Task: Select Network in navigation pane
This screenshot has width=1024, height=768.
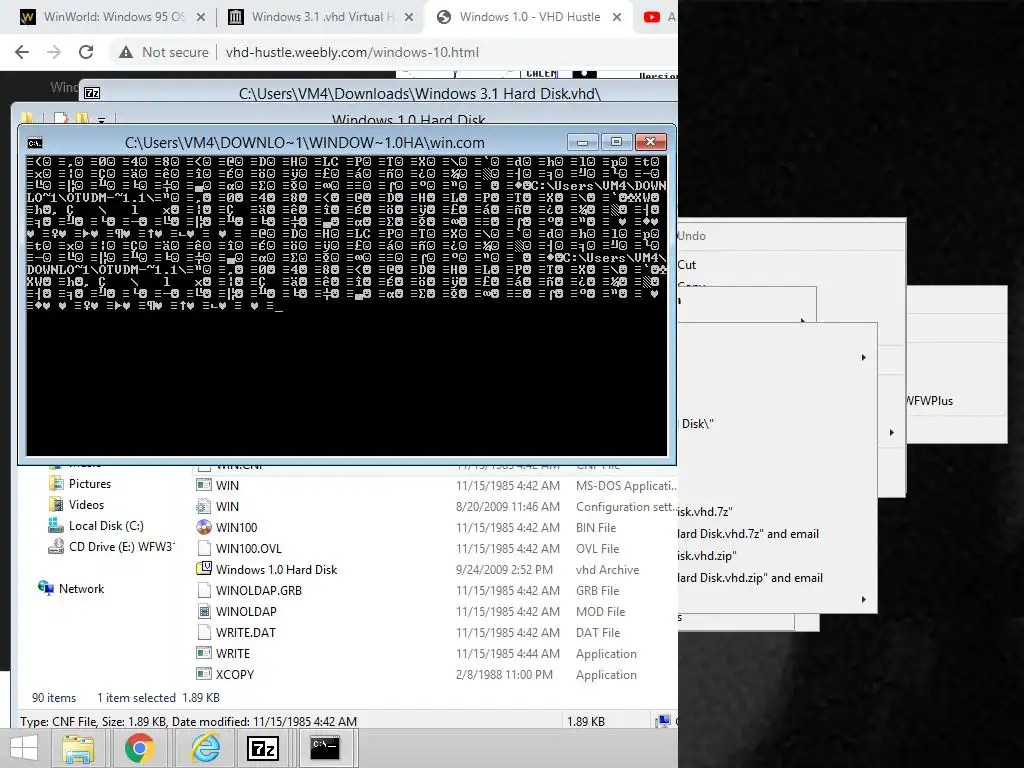Action: (x=81, y=588)
